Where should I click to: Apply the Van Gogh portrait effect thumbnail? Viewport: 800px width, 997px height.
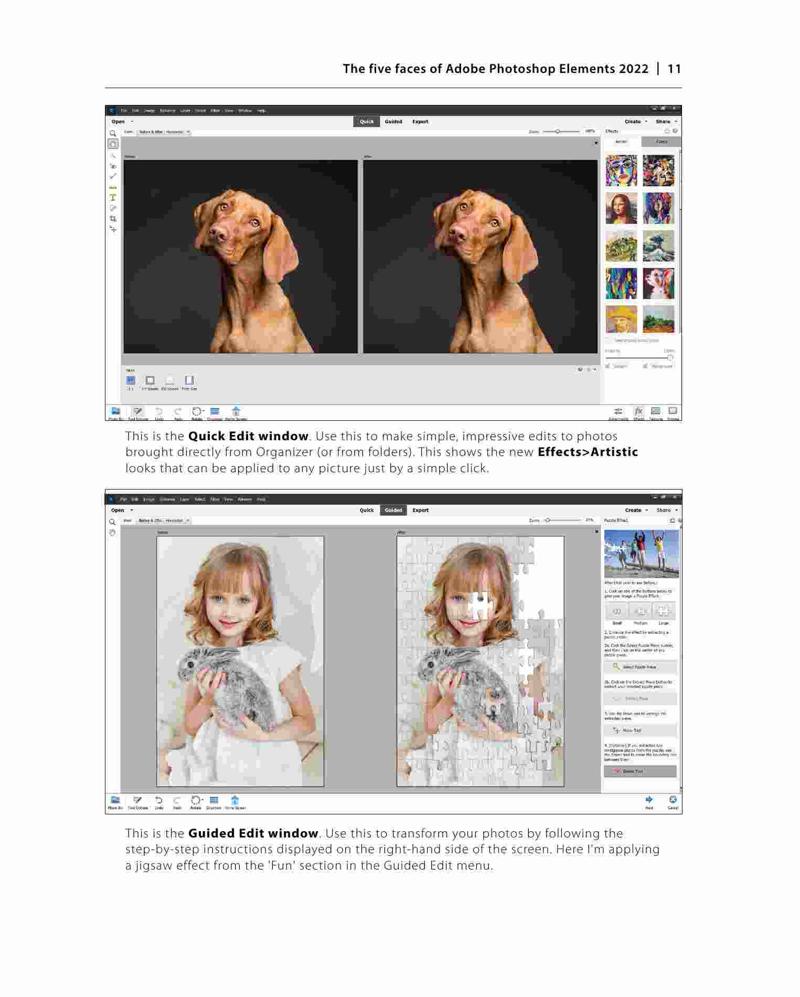pos(621,319)
